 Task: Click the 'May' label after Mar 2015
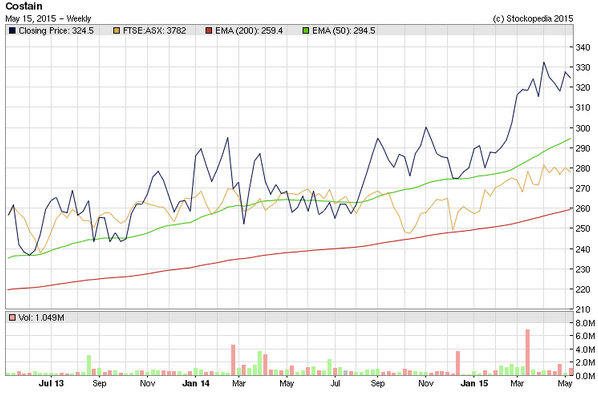click(x=565, y=383)
